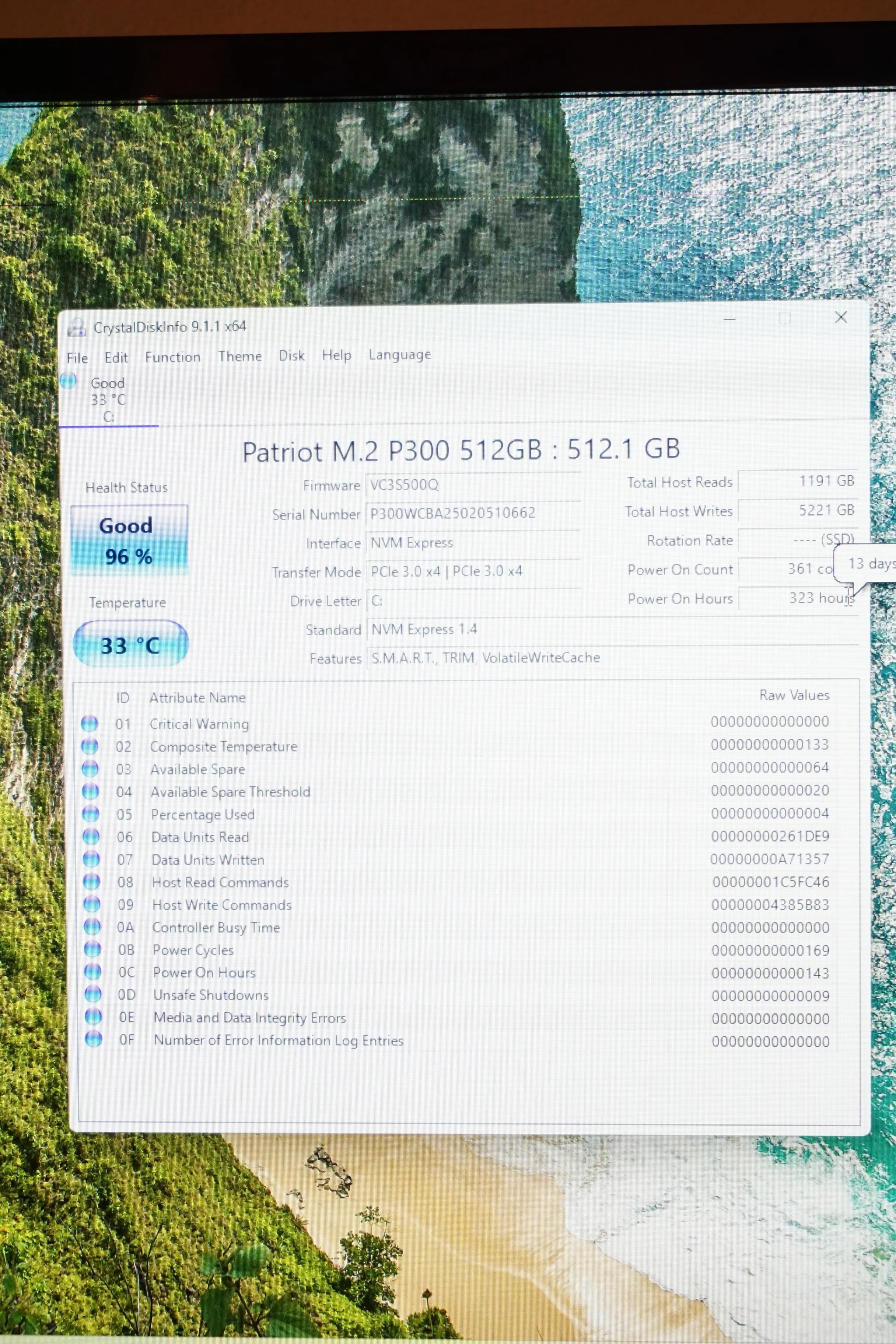Click the blue status orb for drive C:

[68, 381]
